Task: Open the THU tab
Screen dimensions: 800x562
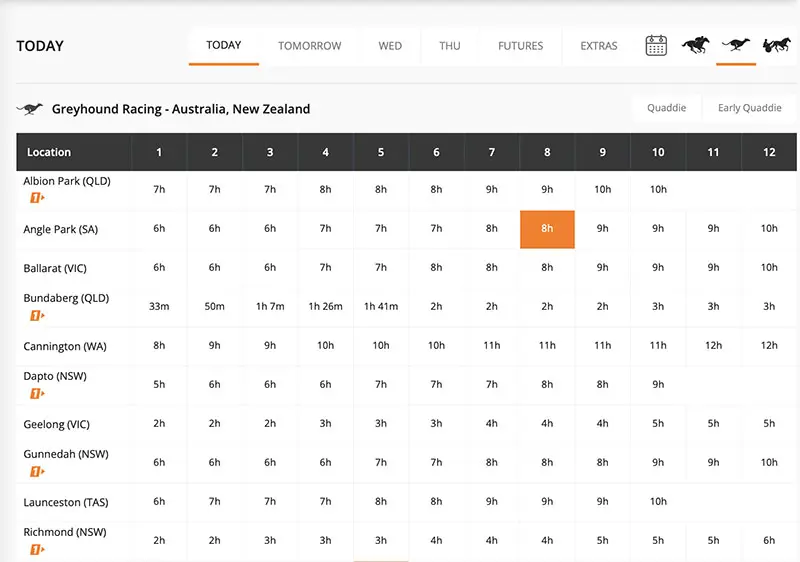Action: [450, 46]
